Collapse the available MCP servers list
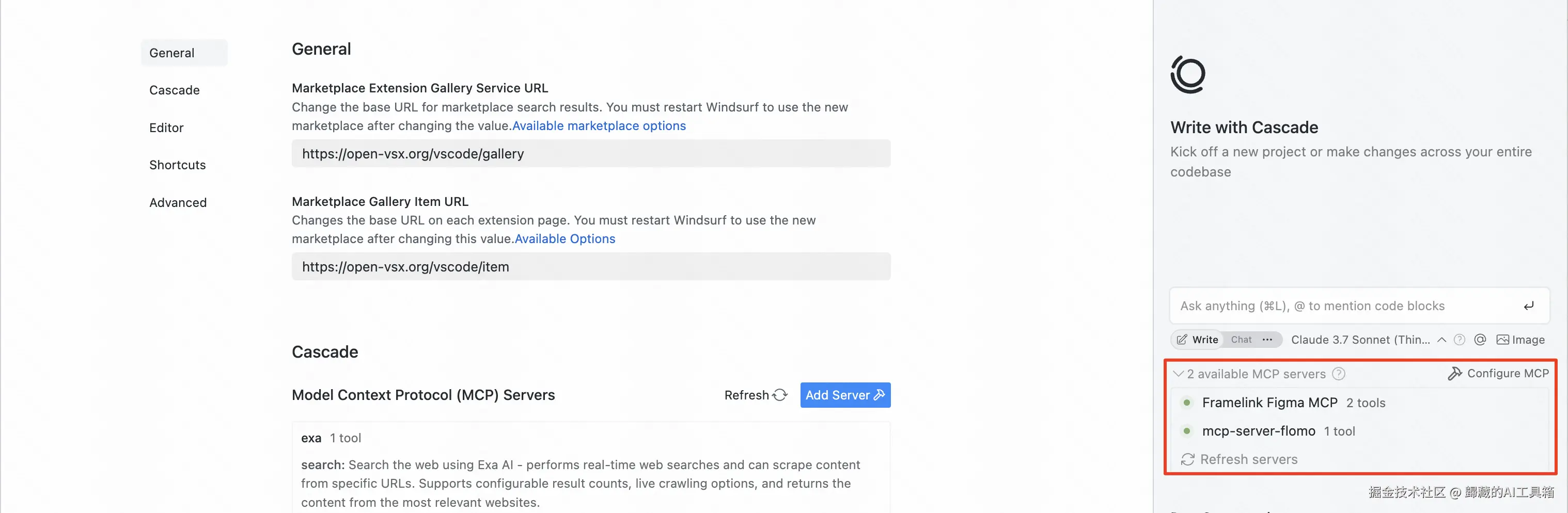This screenshot has height=513, width=1568. [x=1179, y=374]
